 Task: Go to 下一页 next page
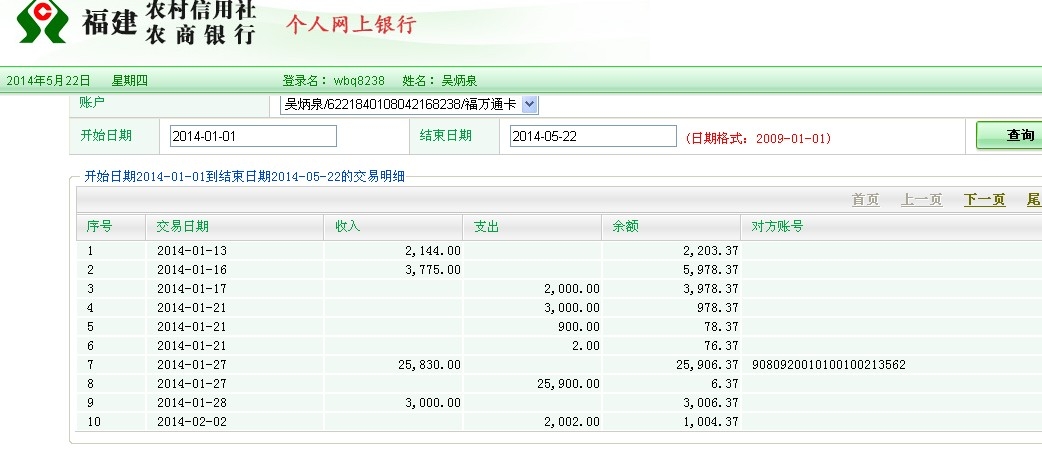[x=984, y=200]
